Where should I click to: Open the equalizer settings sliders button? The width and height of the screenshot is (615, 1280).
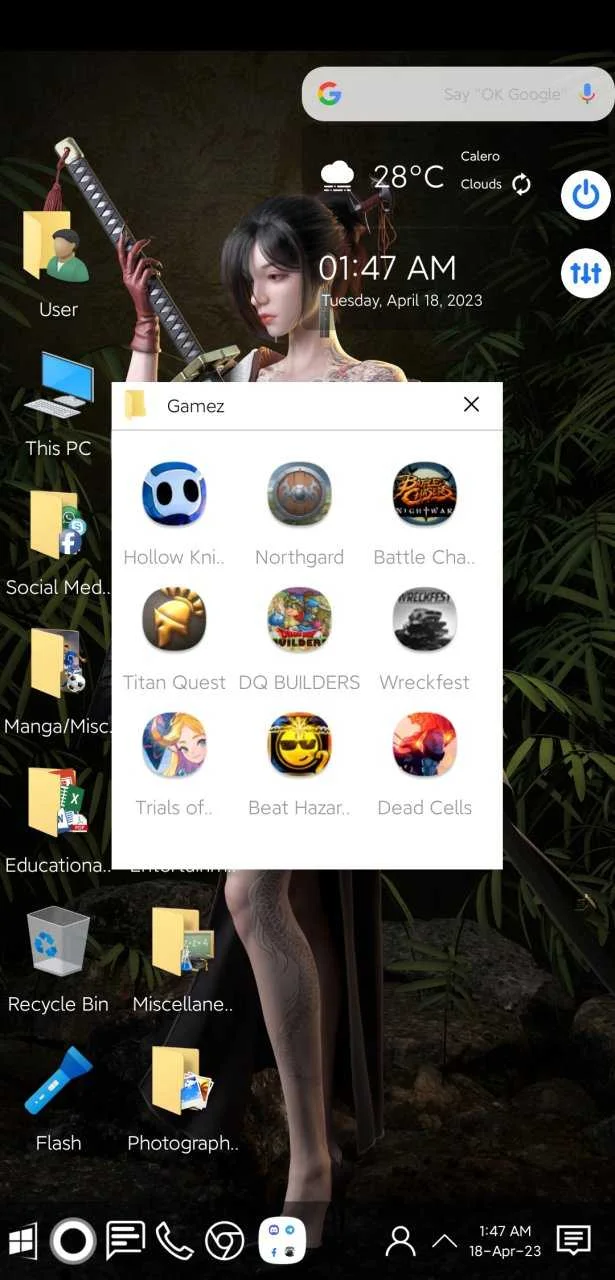[x=586, y=273]
